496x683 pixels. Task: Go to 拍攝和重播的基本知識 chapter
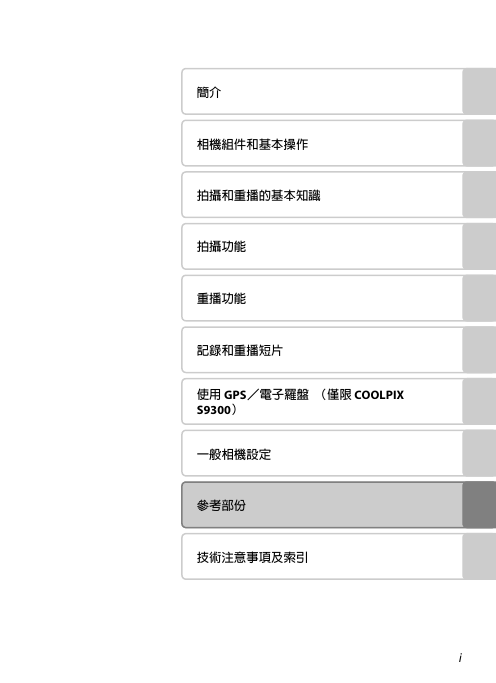(322, 195)
